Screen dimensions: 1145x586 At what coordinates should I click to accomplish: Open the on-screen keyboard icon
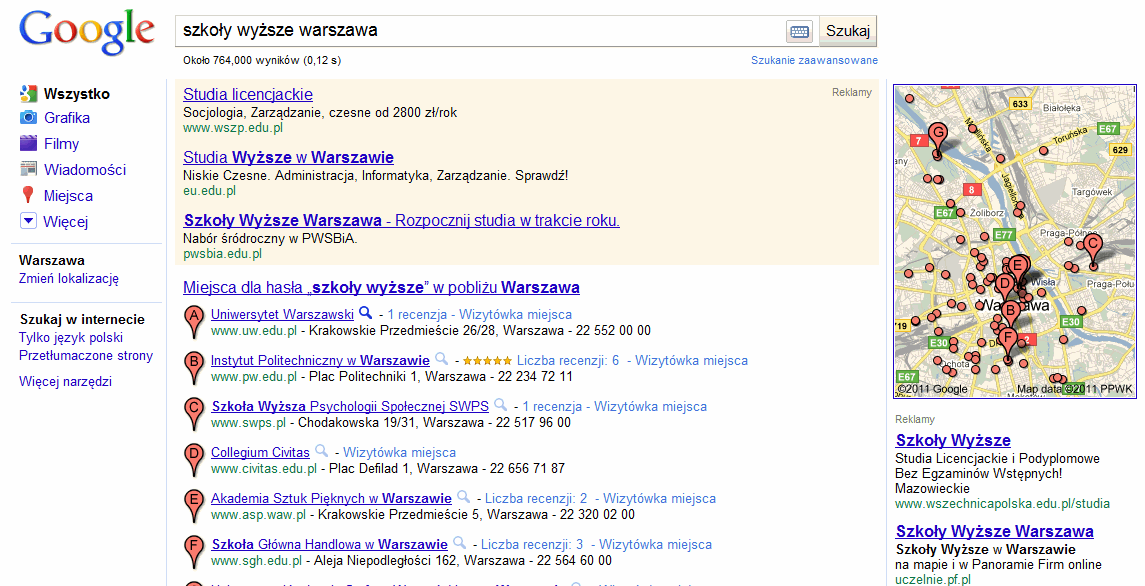pyautogui.click(x=800, y=31)
